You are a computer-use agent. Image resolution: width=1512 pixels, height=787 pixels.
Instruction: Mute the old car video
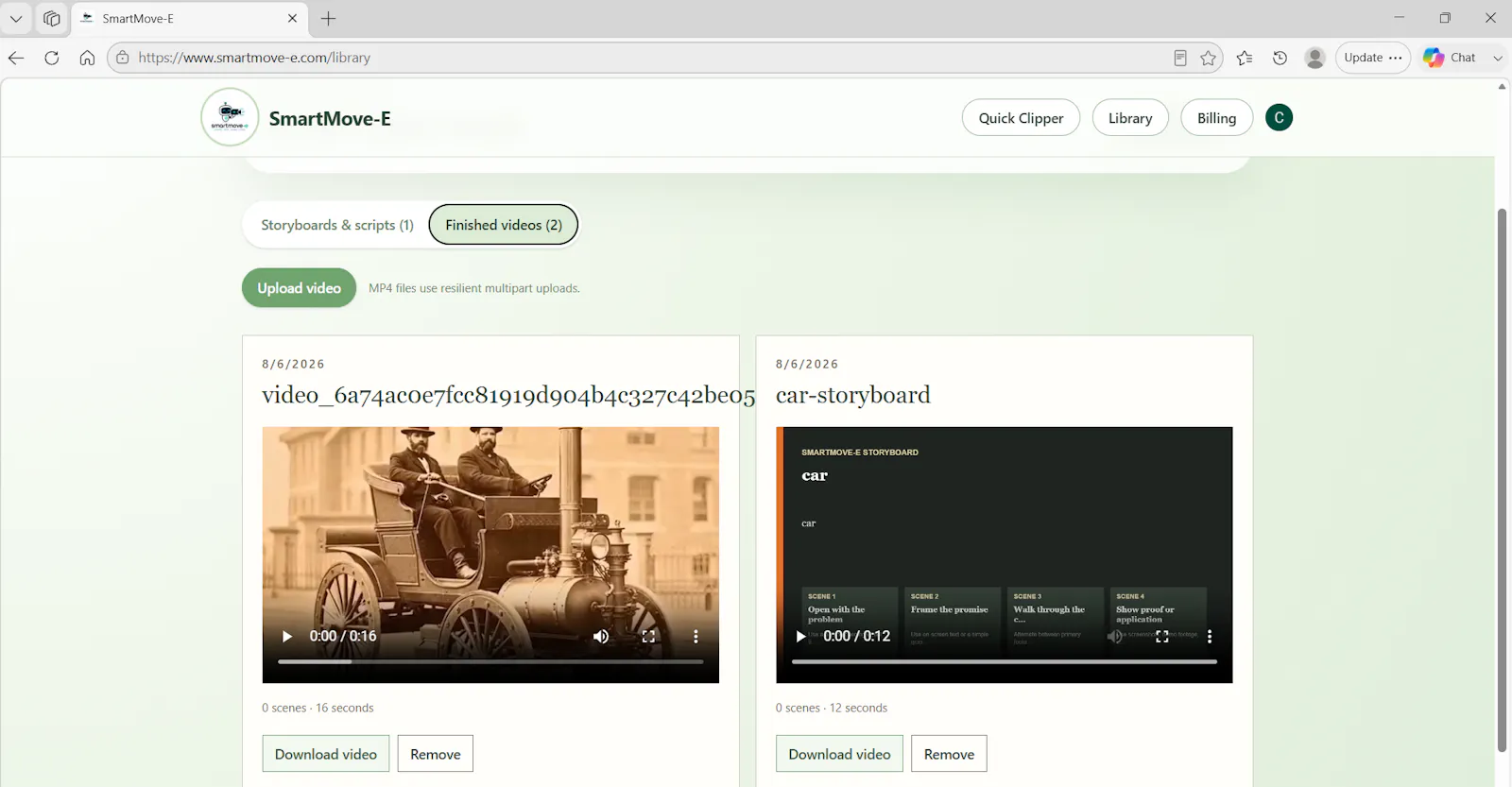[601, 636]
